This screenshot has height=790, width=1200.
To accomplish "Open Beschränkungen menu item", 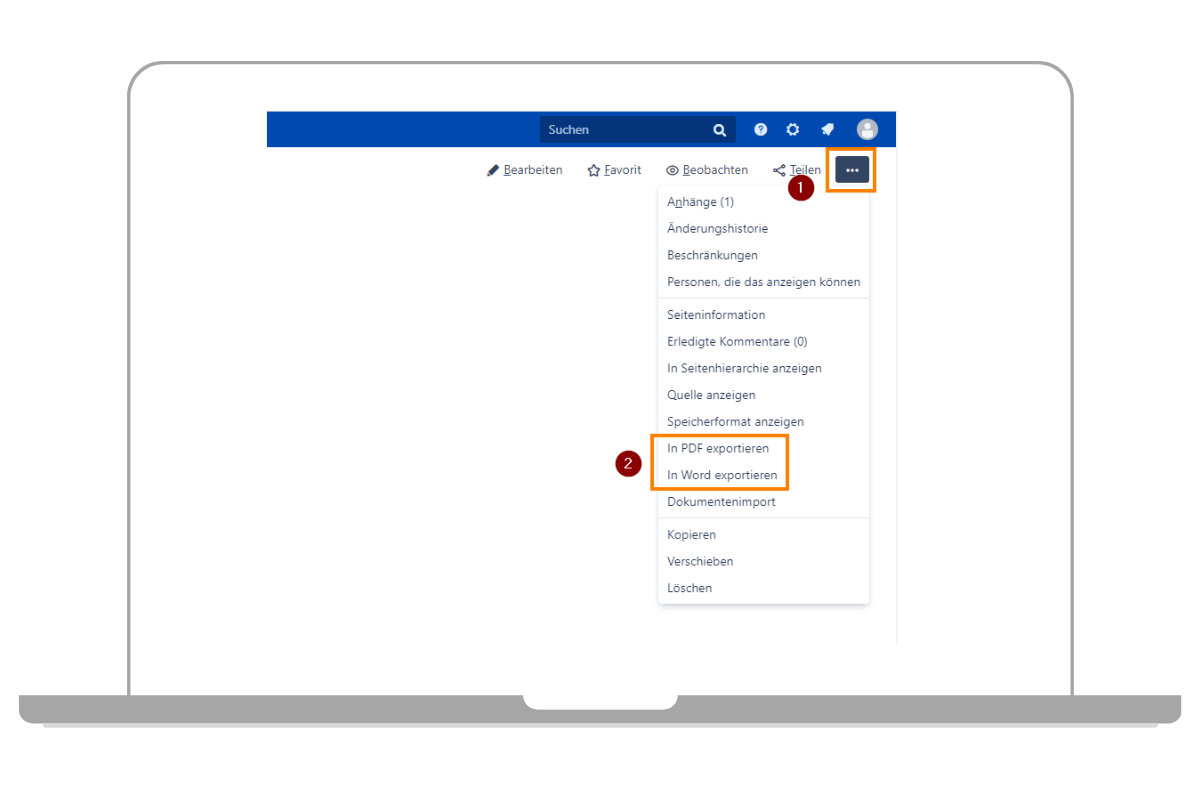I will pyautogui.click(x=712, y=255).
